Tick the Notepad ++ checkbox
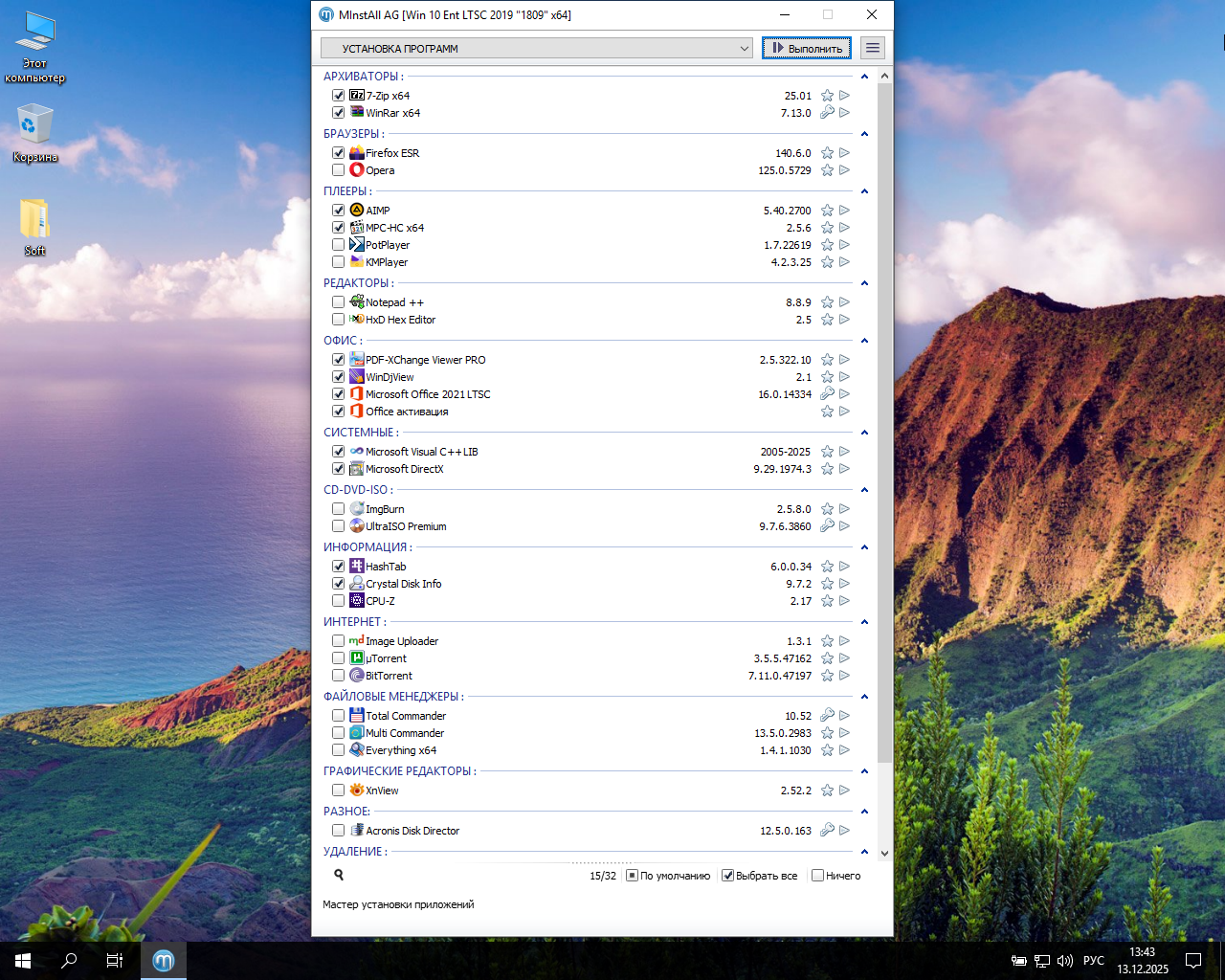The width and height of the screenshot is (1225, 980). pyautogui.click(x=338, y=302)
